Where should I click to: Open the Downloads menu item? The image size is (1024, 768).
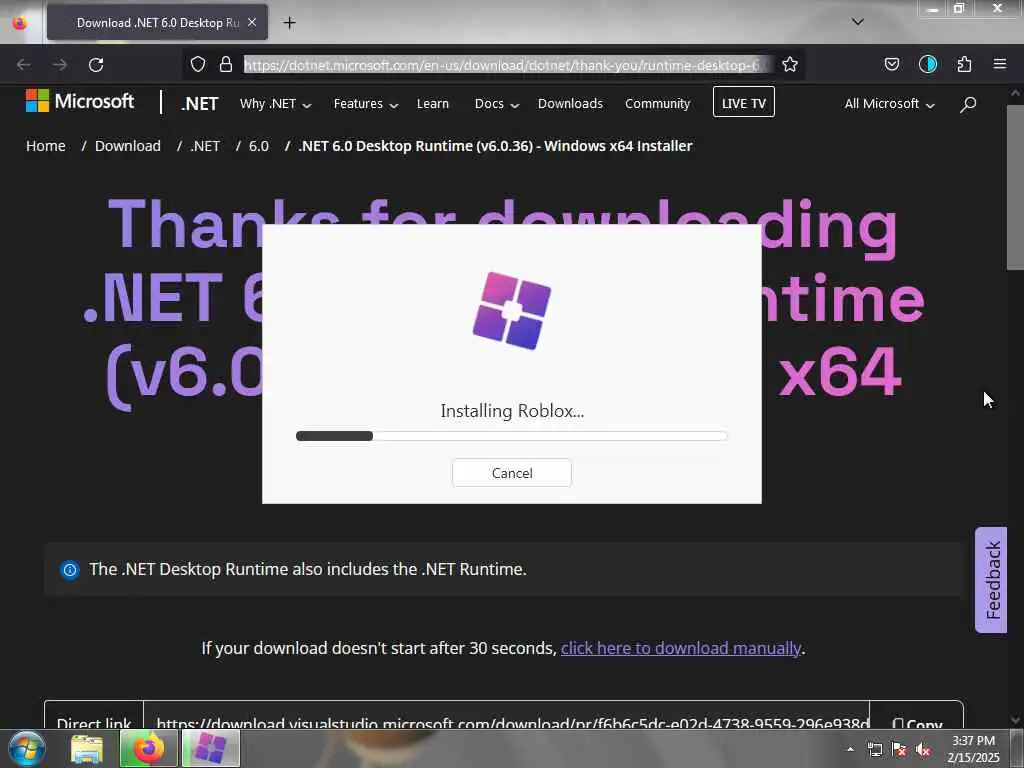click(570, 104)
